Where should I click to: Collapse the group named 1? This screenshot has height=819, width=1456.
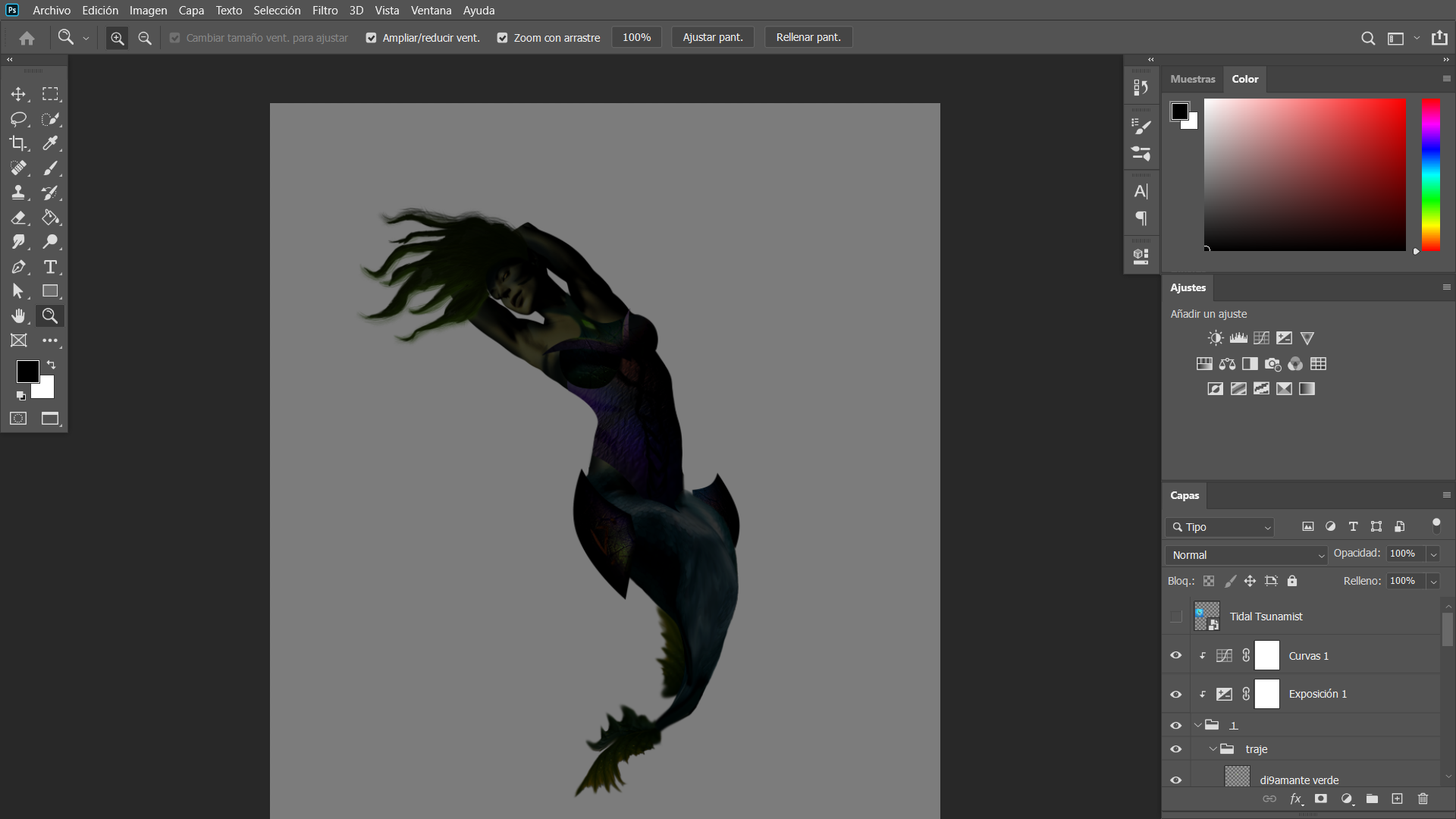[1197, 726]
